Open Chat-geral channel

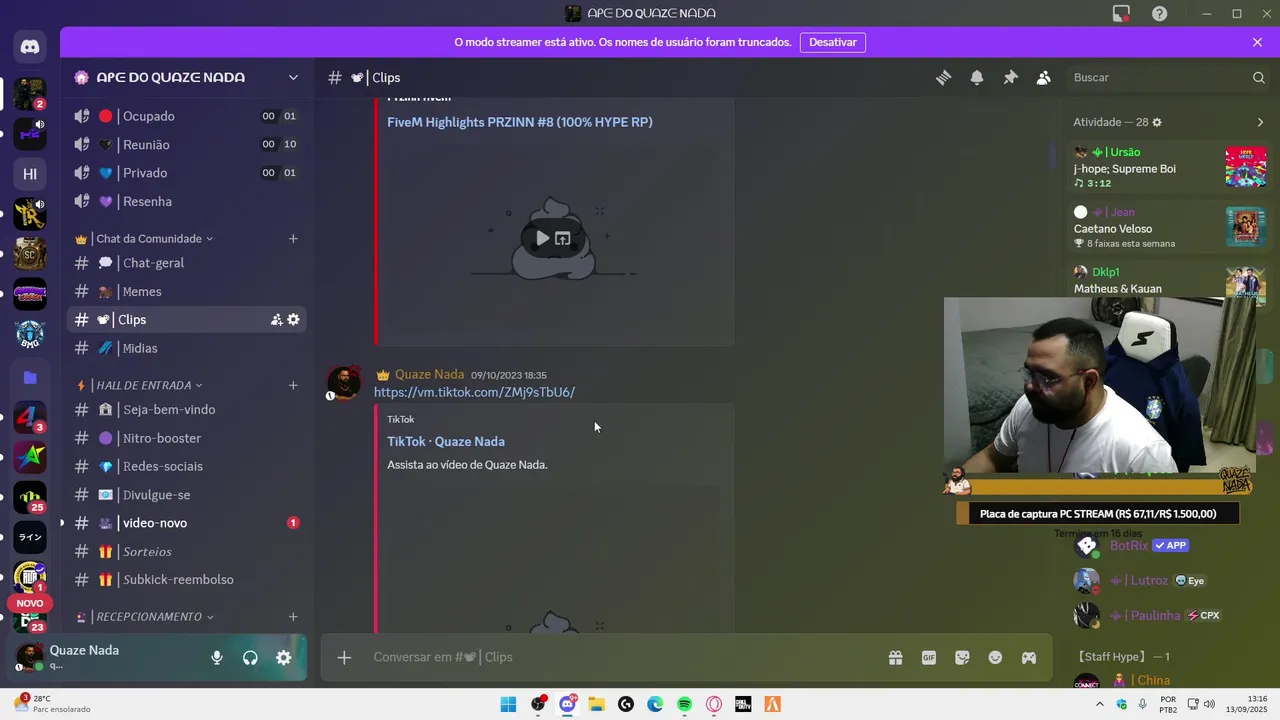pyautogui.click(x=186, y=263)
